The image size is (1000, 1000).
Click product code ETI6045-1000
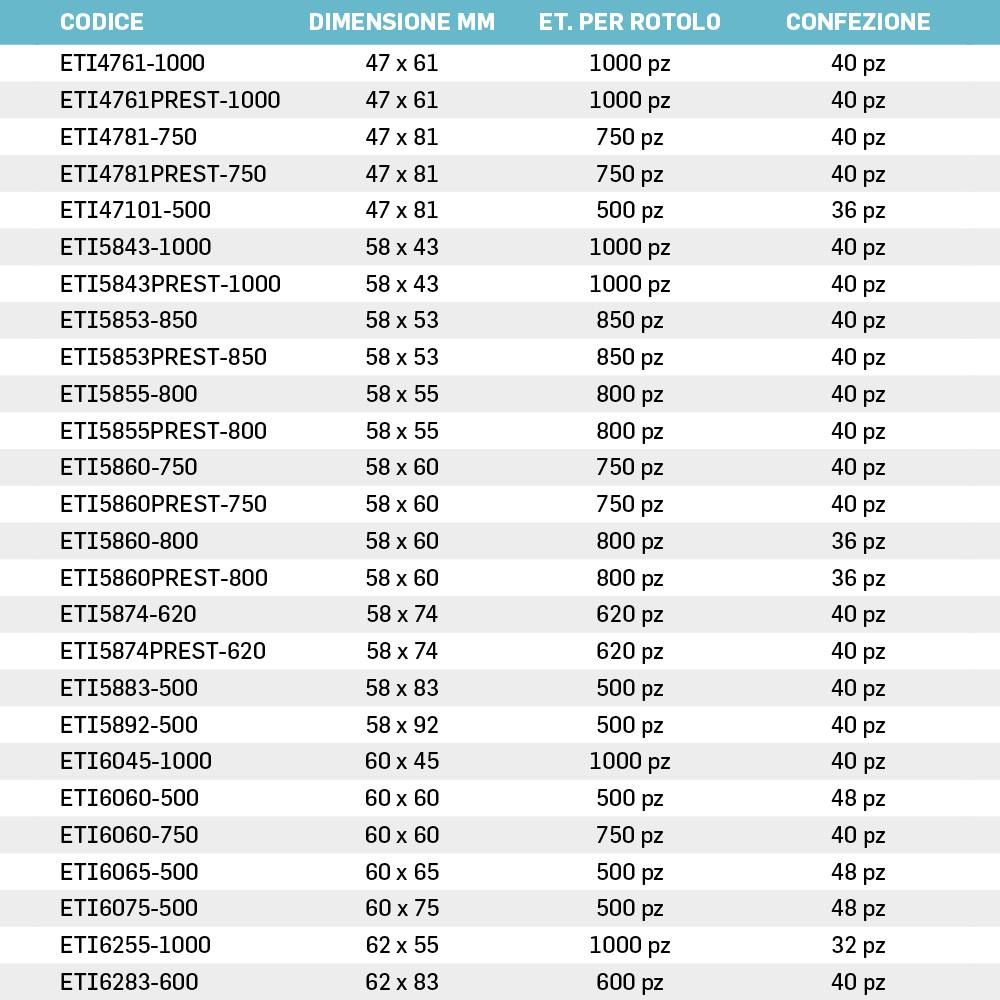coord(136,761)
